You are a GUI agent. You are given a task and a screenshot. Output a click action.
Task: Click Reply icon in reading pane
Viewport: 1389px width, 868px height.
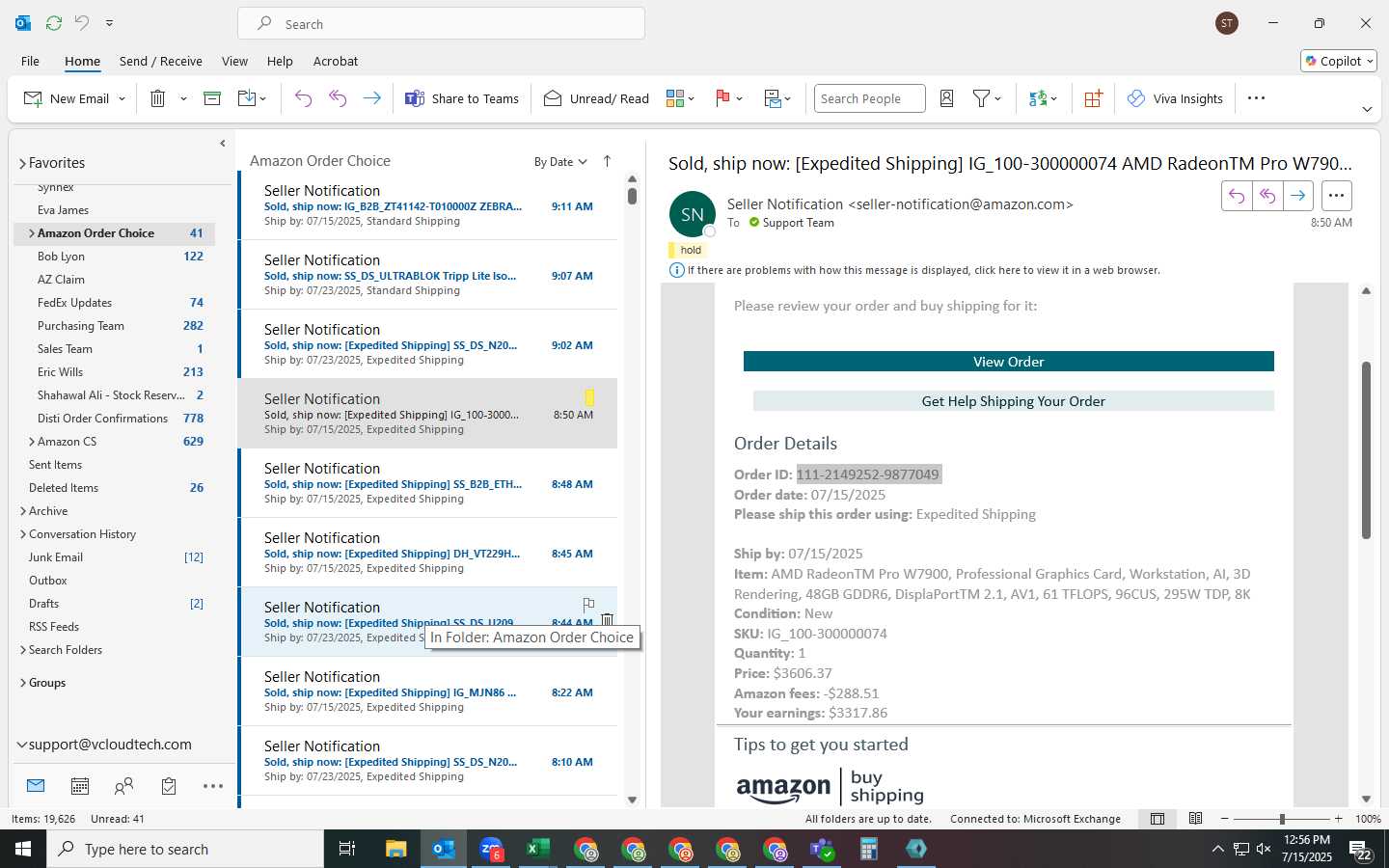pyautogui.click(x=1237, y=196)
